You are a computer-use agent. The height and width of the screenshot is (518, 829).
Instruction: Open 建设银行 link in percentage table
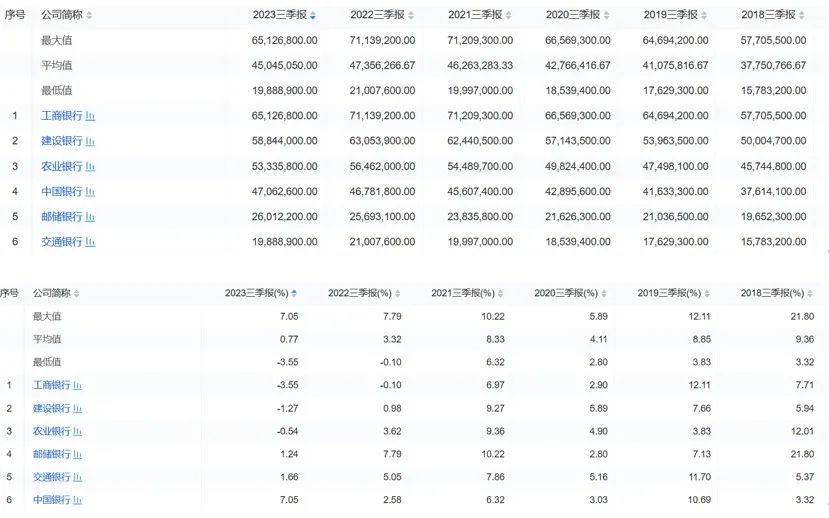pyautogui.click(x=51, y=409)
